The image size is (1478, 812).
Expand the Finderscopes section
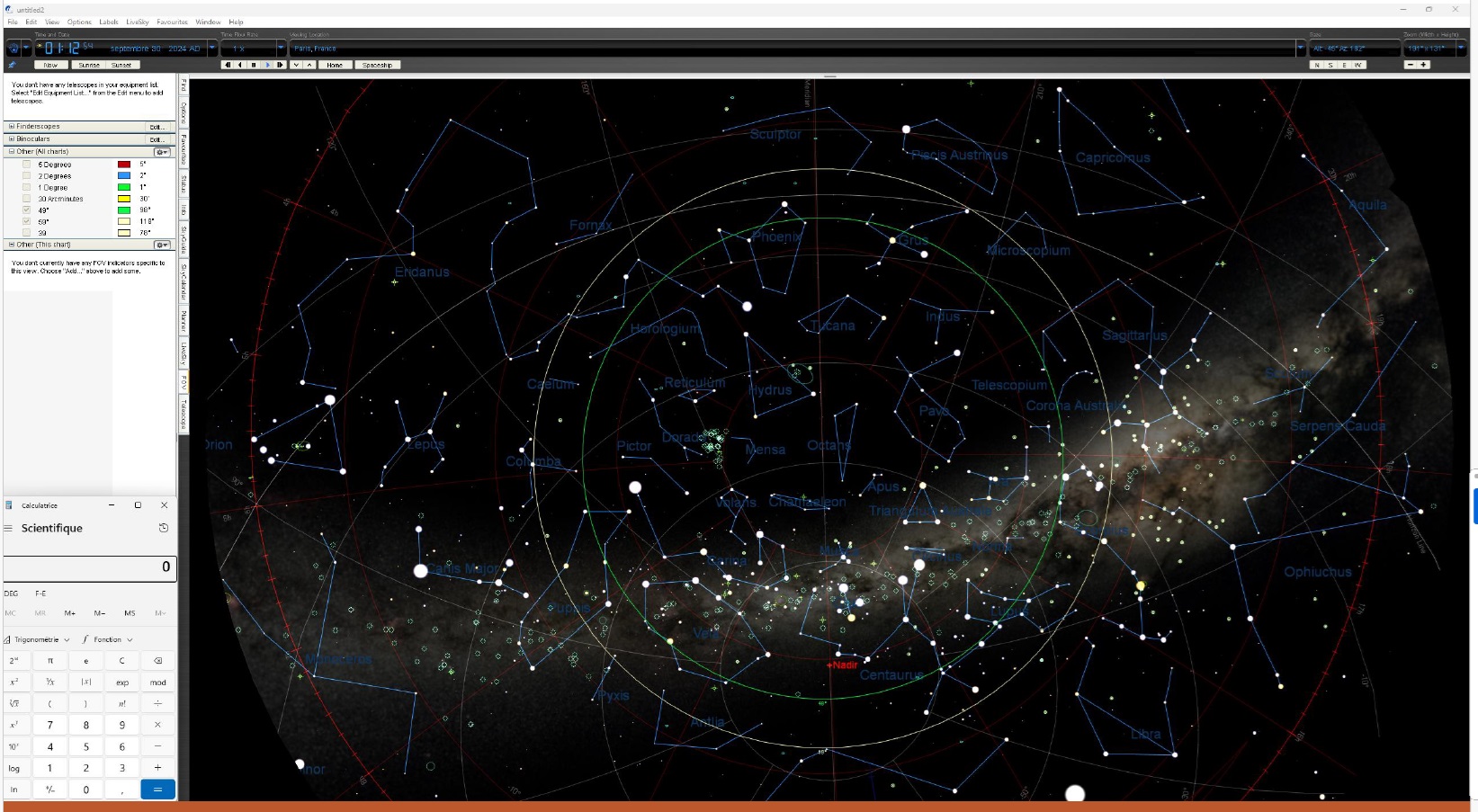[12, 127]
